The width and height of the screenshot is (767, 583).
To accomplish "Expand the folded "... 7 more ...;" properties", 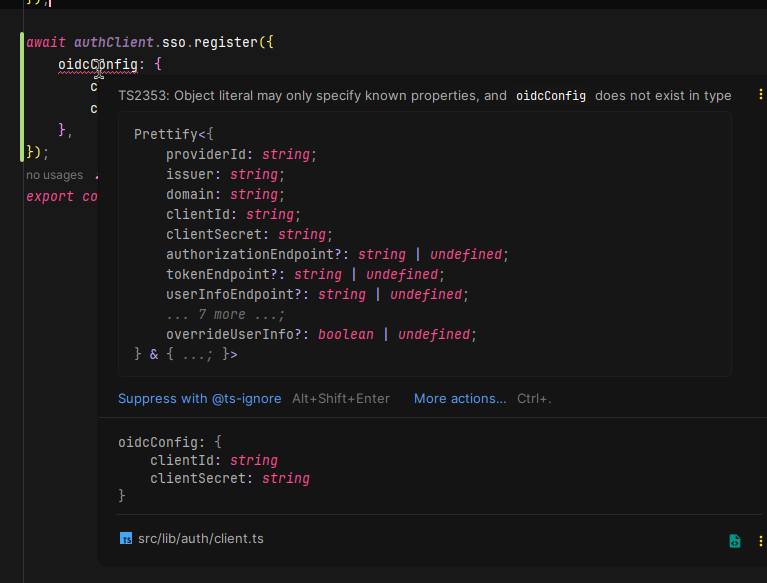I will click(225, 314).
